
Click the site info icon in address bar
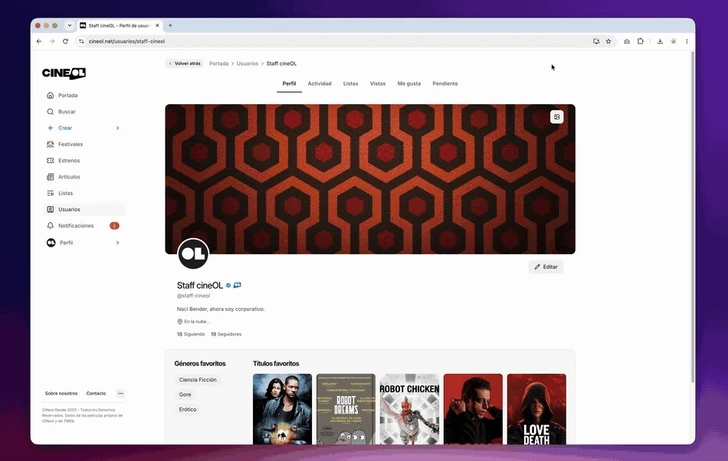click(81, 41)
